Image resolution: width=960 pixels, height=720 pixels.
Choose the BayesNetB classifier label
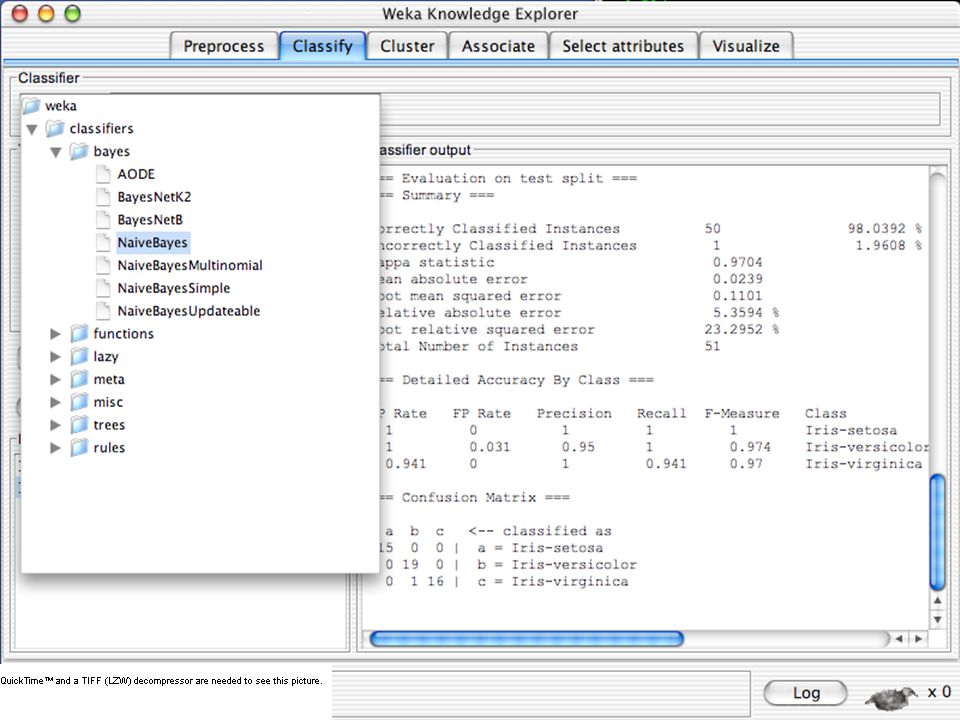point(150,219)
